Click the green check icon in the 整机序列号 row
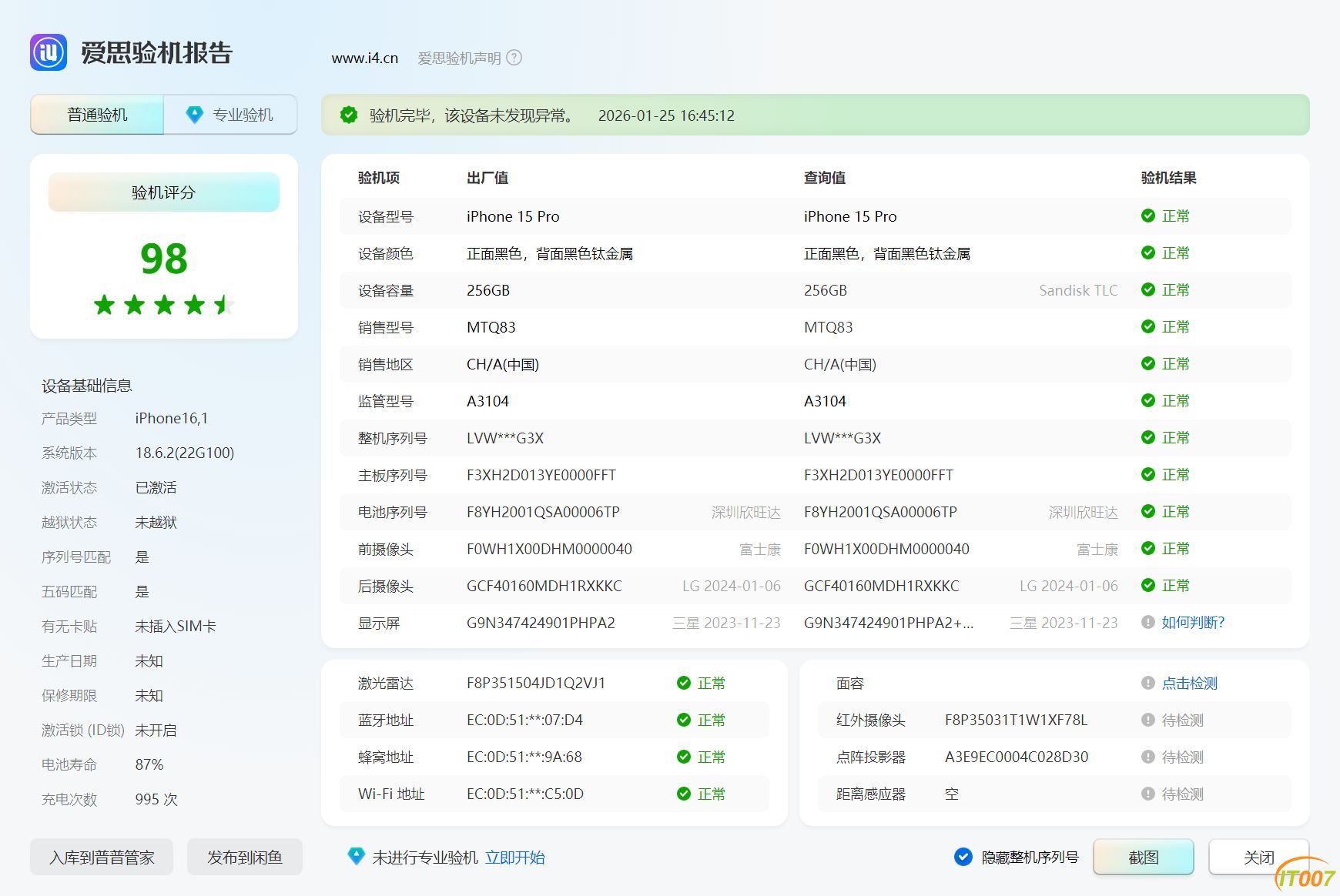The height and width of the screenshot is (896, 1340). 1148,437
